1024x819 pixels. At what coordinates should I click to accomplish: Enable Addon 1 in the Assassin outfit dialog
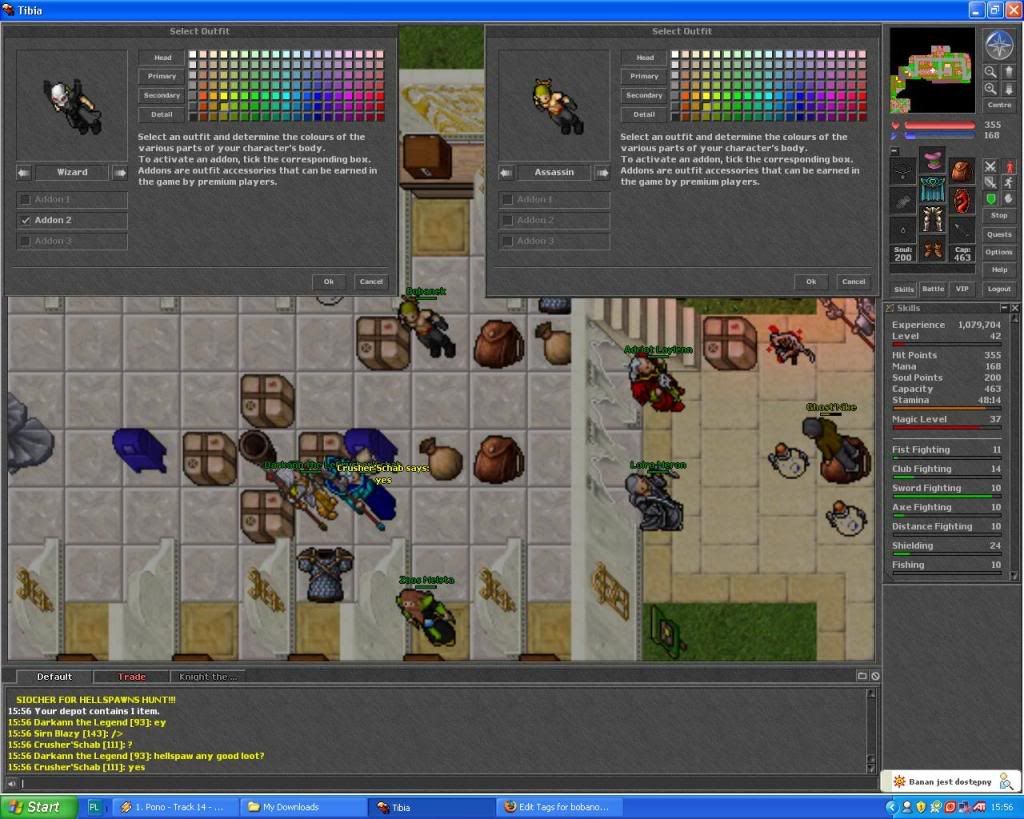point(507,199)
